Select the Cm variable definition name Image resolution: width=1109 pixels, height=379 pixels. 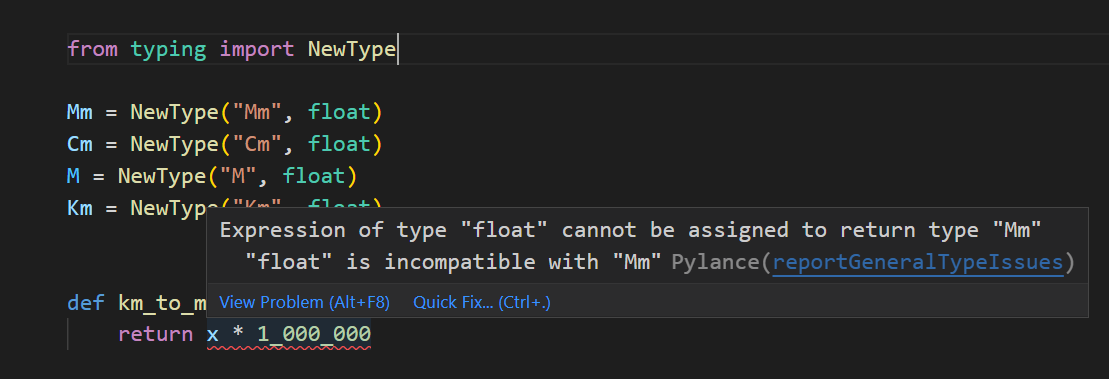tap(80, 144)
